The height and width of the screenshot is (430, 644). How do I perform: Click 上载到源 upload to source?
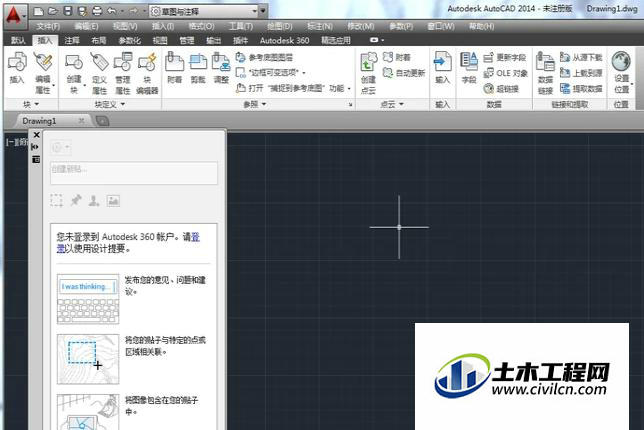click(x=581, y=73)
